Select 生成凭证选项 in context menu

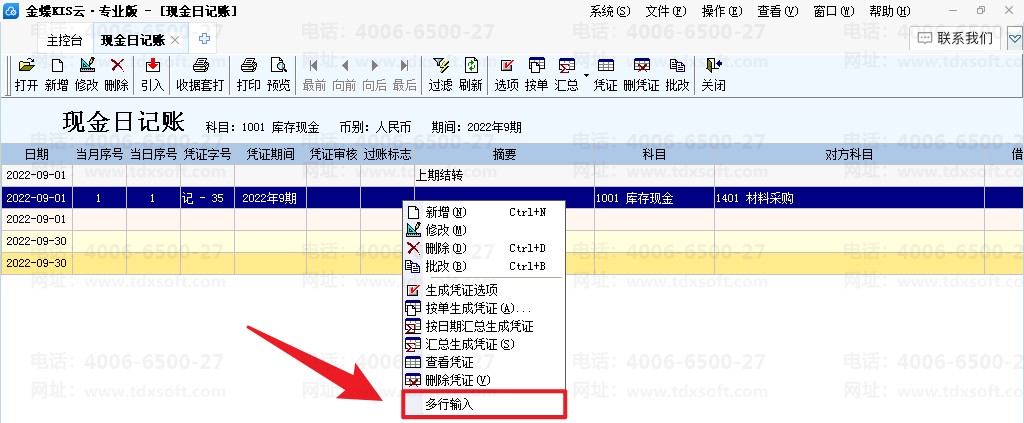pos(483,290)
